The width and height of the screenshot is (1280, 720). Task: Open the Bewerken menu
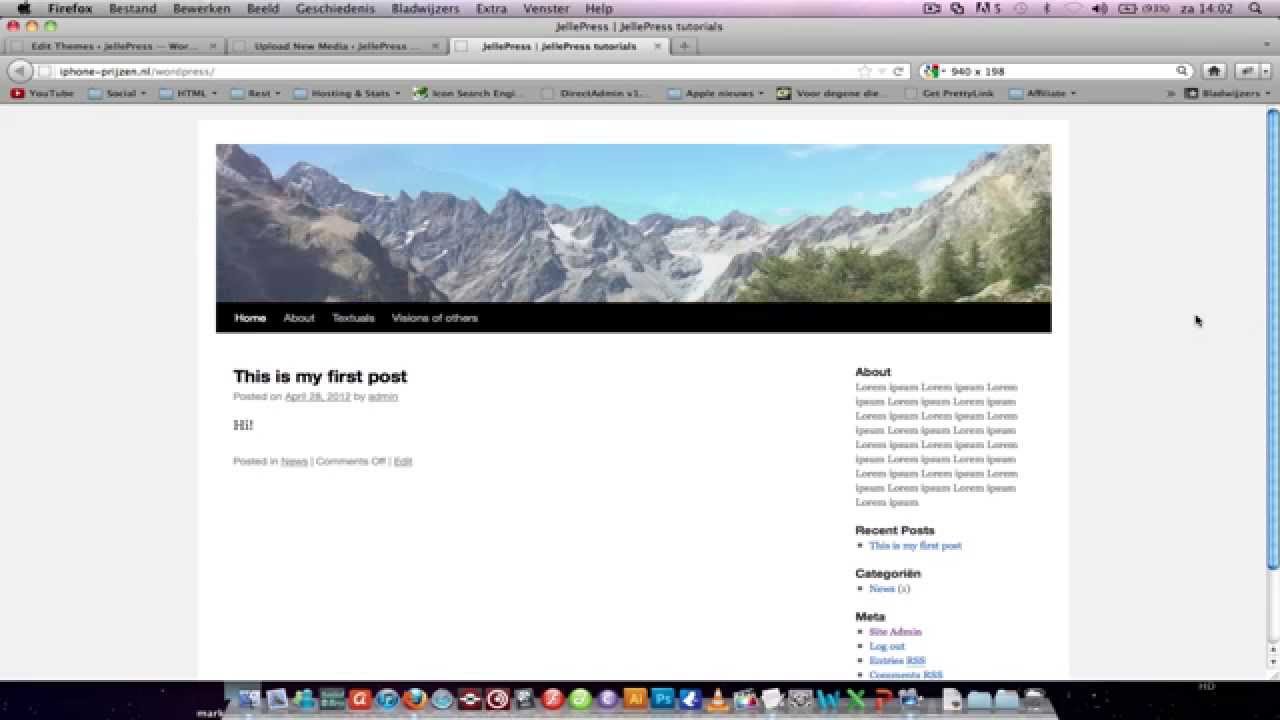(x=201, y=8)
